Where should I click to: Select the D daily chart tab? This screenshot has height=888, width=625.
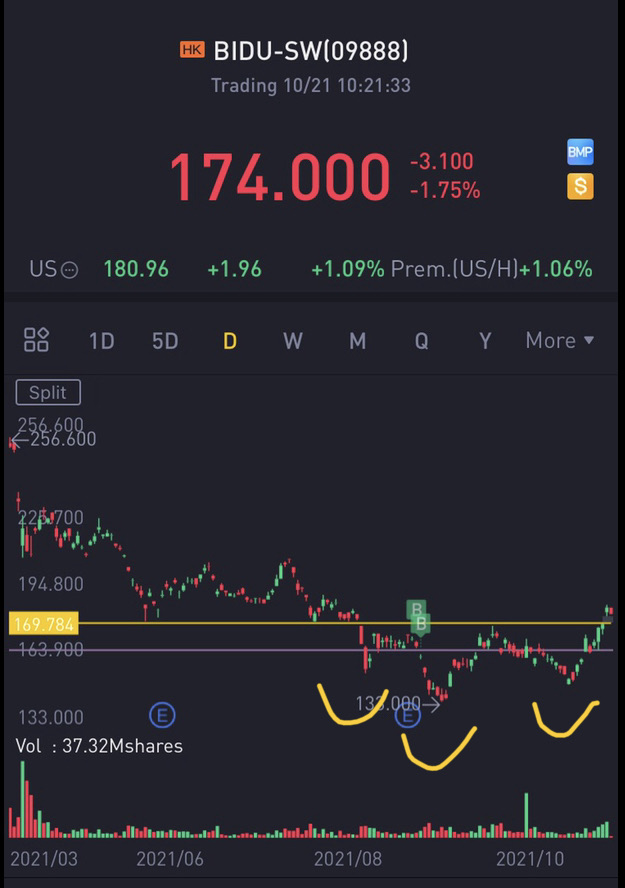point(230,341)
